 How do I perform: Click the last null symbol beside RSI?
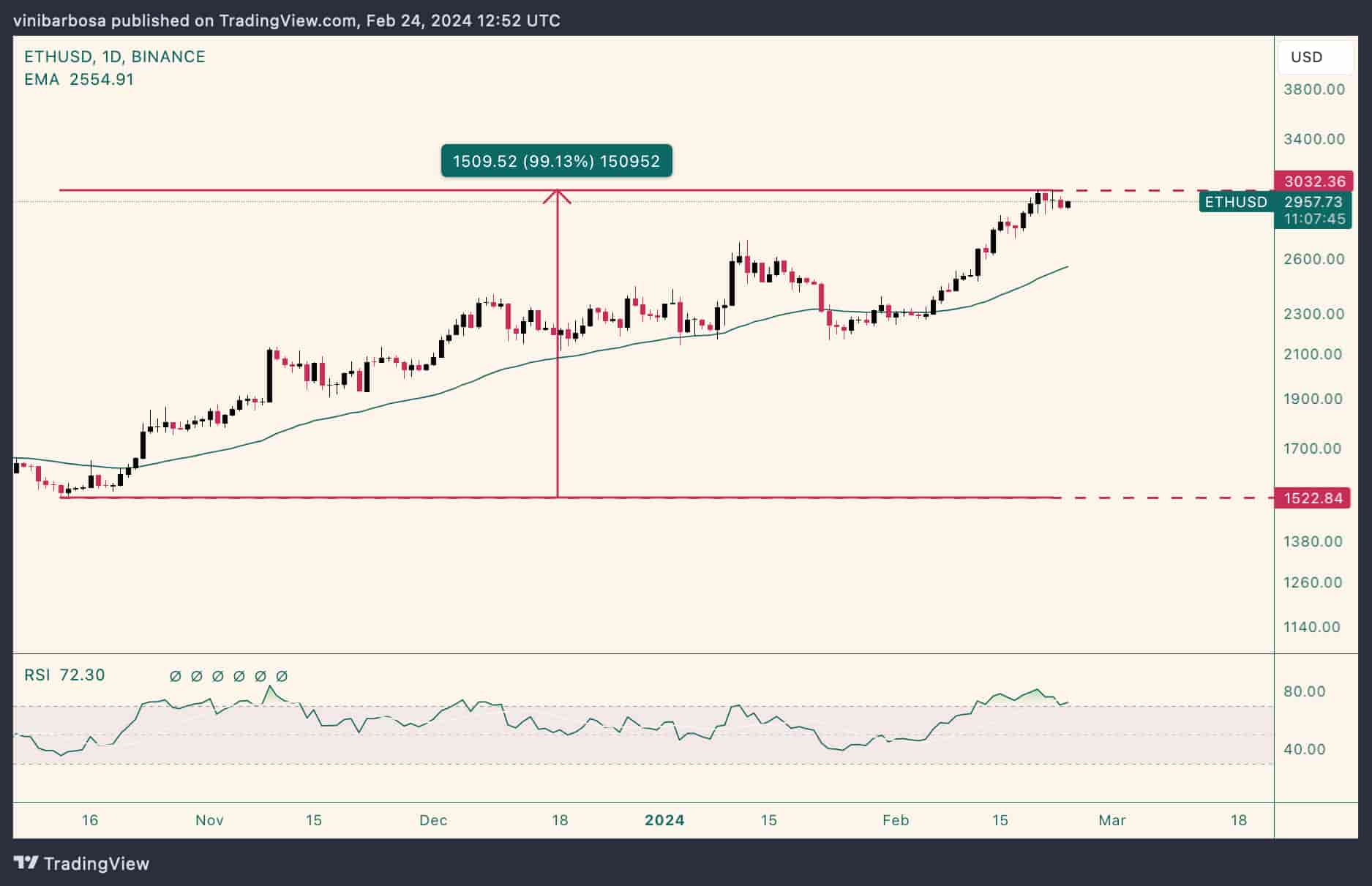pyautogui.click(x=282, y=676)
